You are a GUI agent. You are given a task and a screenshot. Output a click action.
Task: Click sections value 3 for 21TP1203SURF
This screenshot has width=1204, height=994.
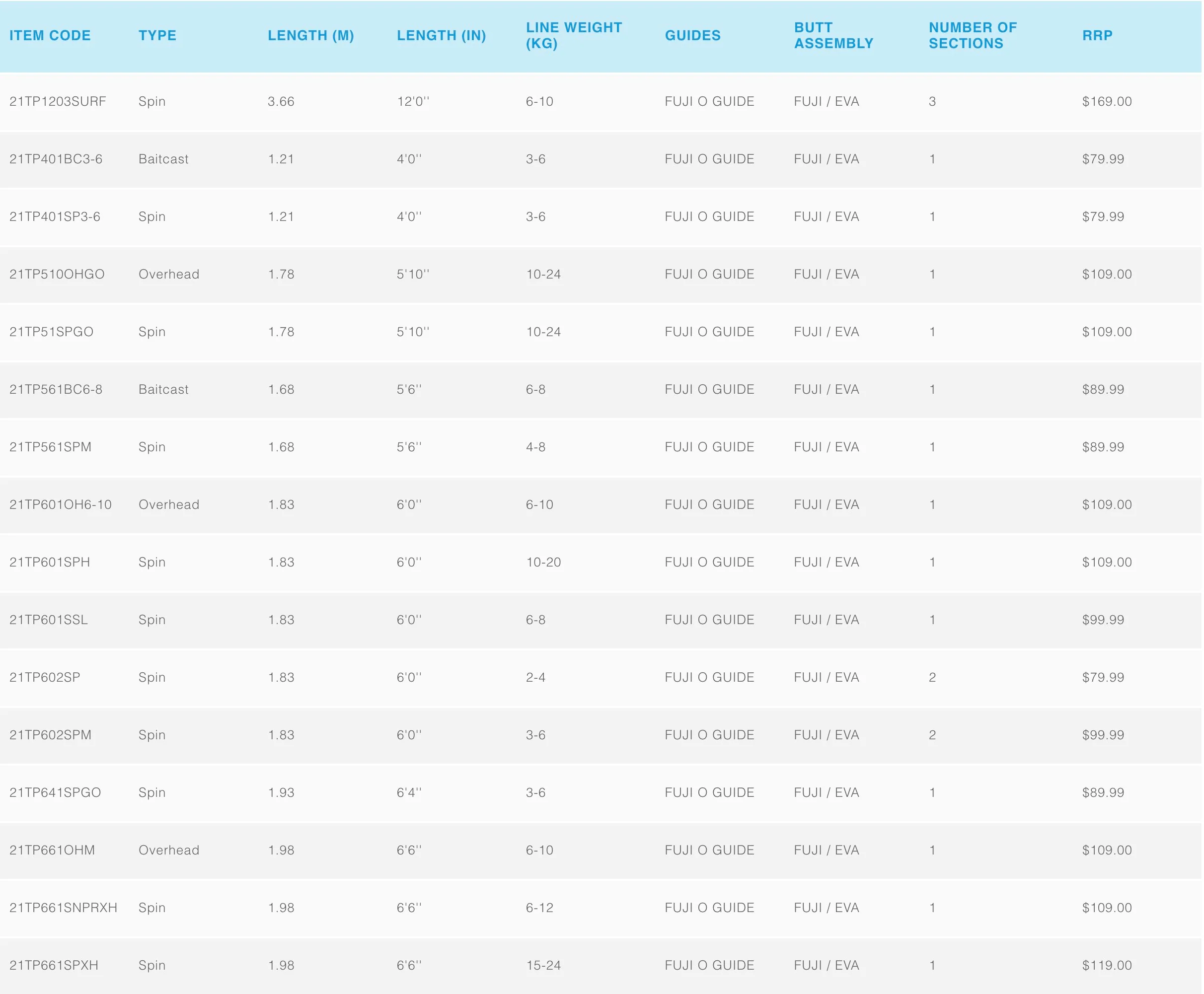(932, 101)
